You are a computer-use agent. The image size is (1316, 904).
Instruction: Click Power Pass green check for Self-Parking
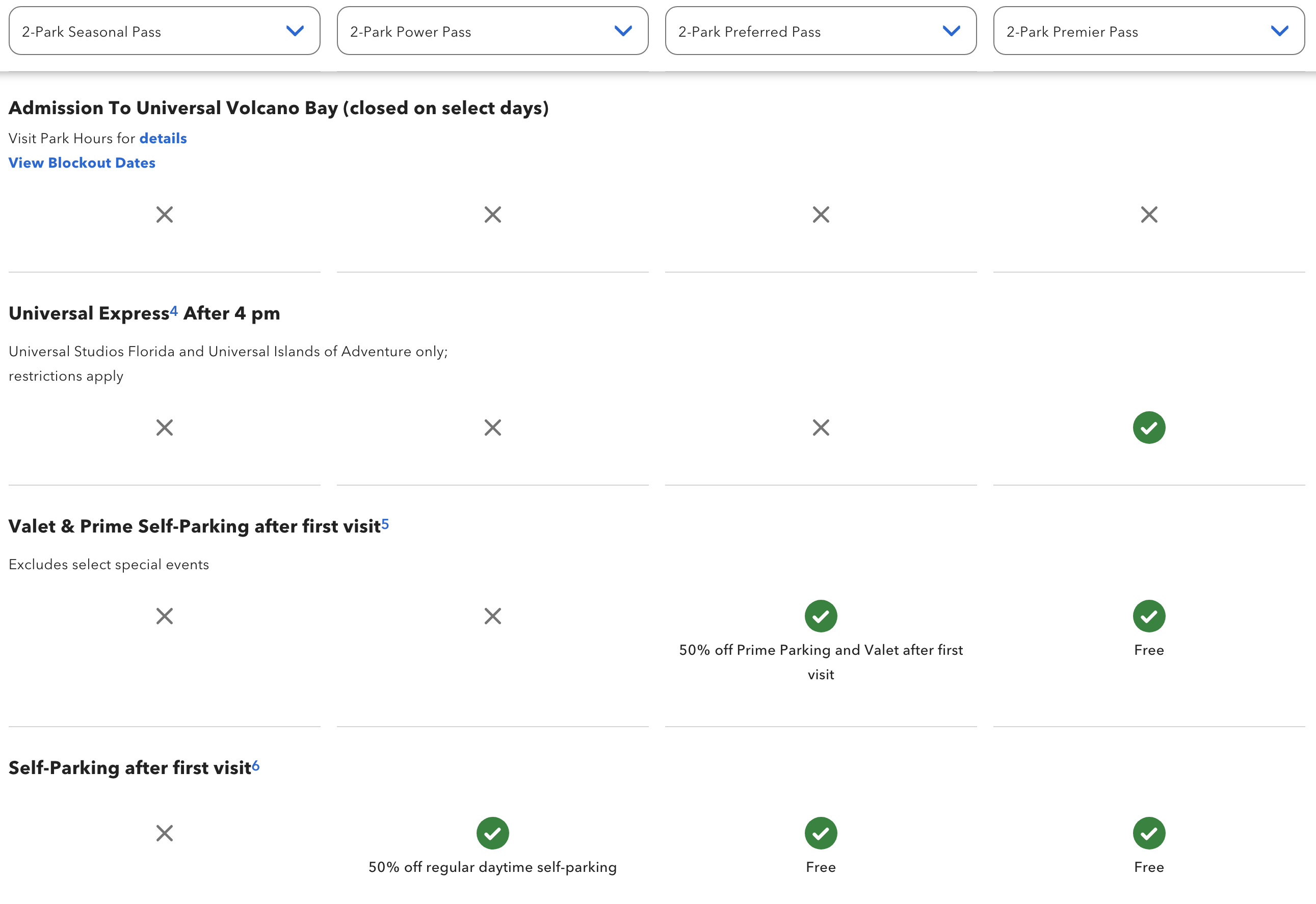pos(492,833)
